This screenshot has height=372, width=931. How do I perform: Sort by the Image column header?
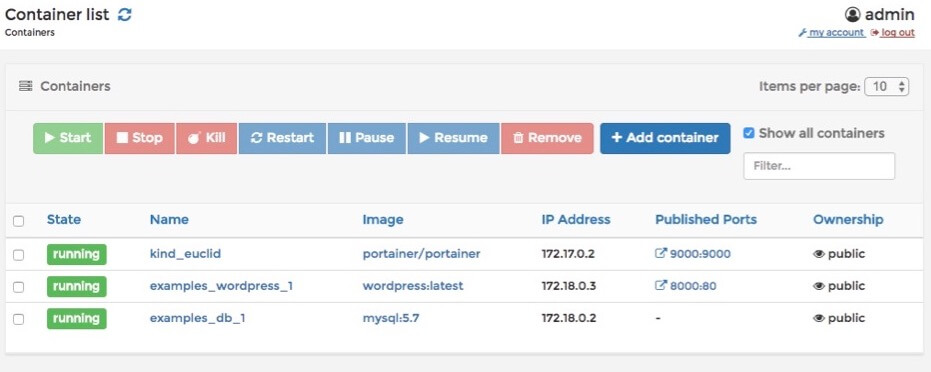point(383,220)
